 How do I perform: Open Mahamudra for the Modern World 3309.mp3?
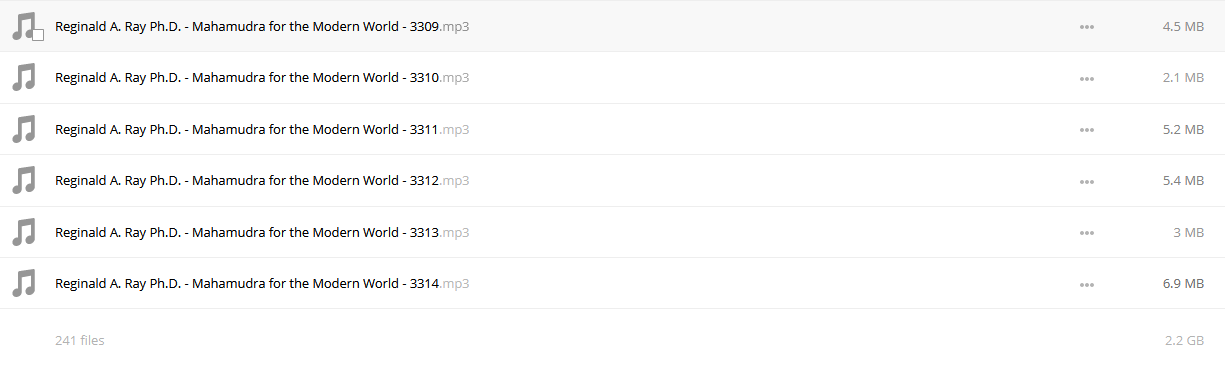point(262,26)
